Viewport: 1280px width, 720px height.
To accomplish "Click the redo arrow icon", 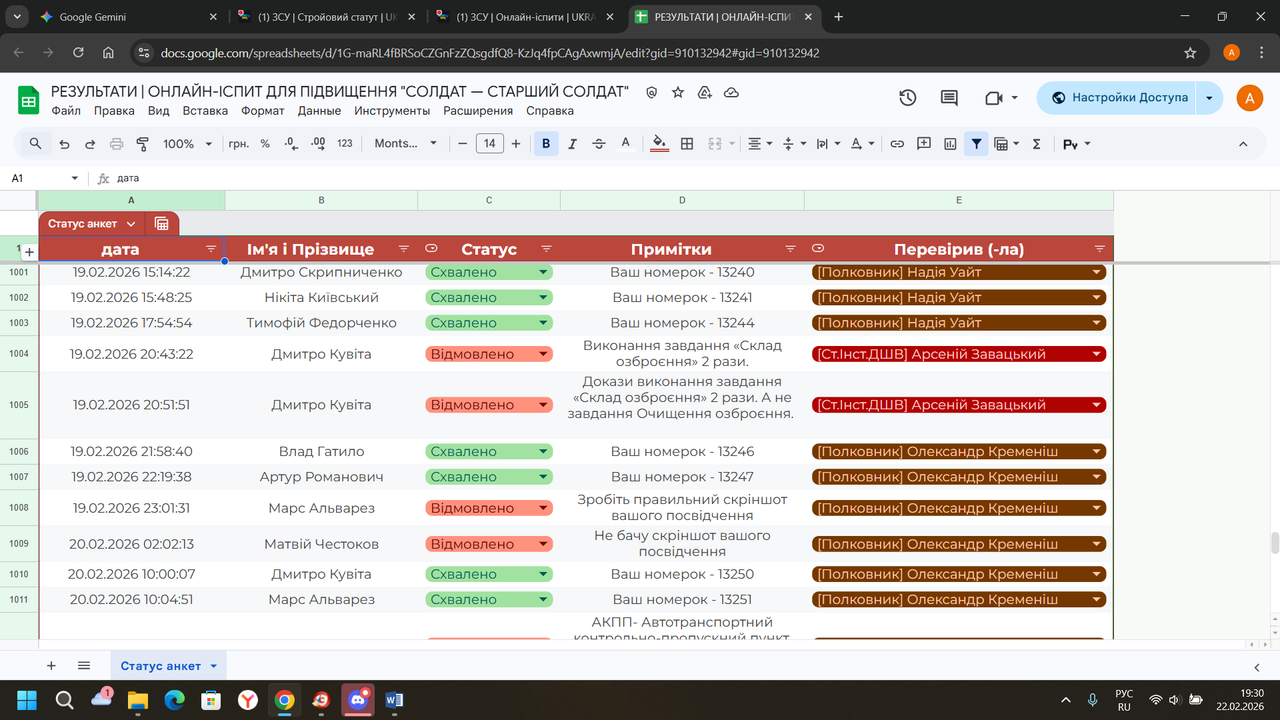I will click(90, 144).
